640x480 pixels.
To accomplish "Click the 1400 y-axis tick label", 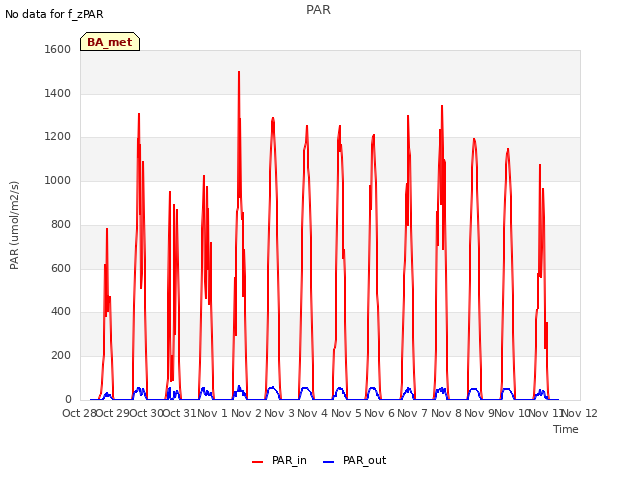I will (x=58, y=93).
